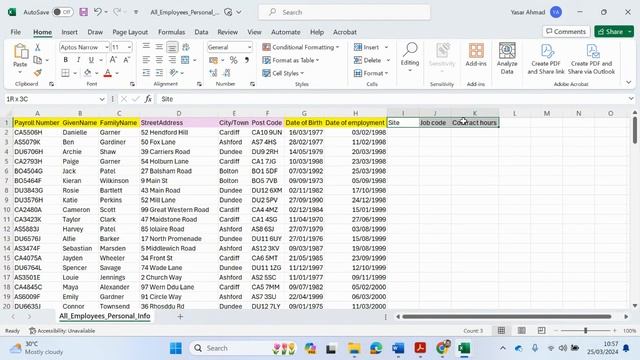Switch to the Page Layout tab

130,32
